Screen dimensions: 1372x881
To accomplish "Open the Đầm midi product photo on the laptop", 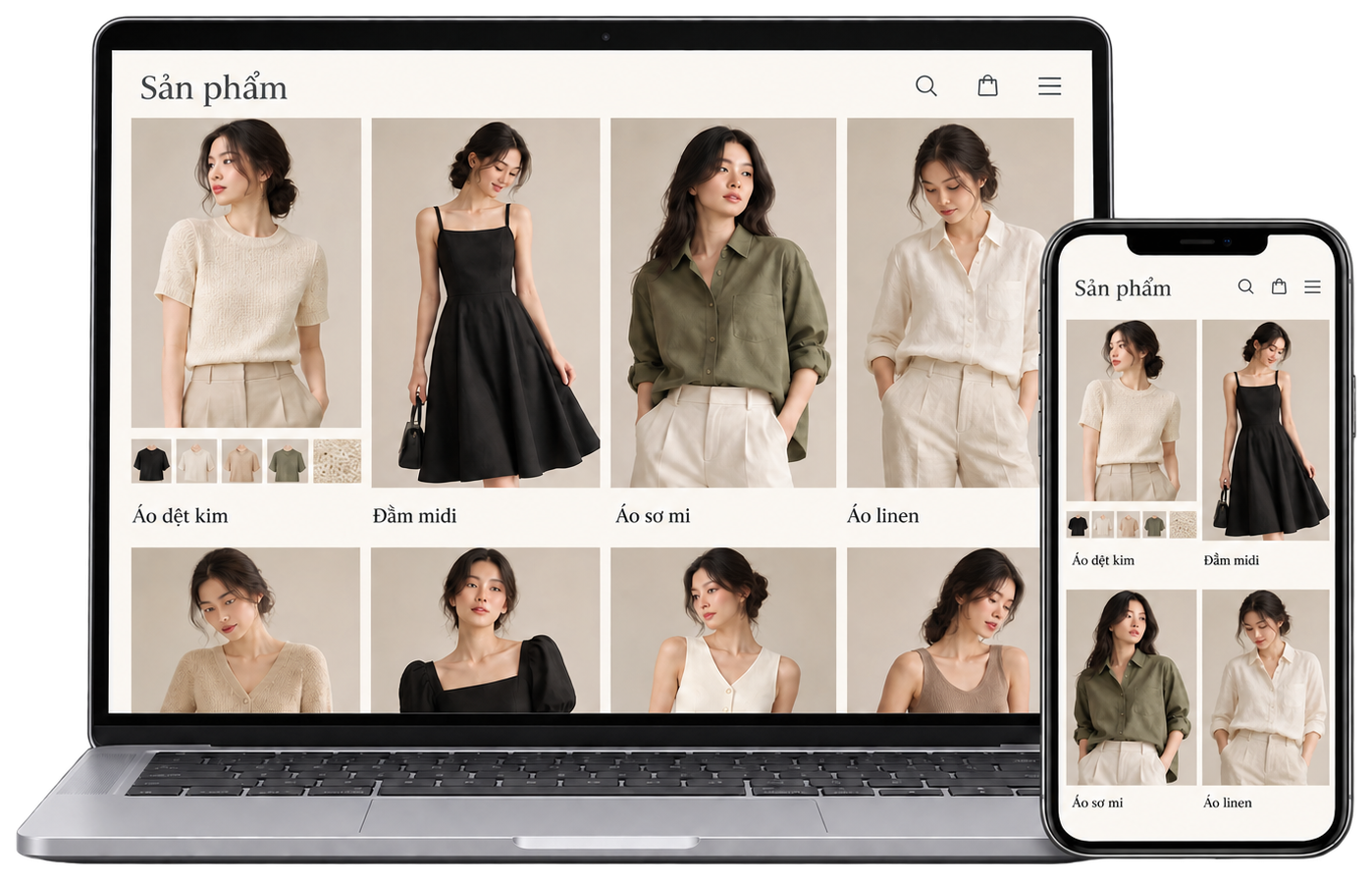I will (x=486, y=303).
